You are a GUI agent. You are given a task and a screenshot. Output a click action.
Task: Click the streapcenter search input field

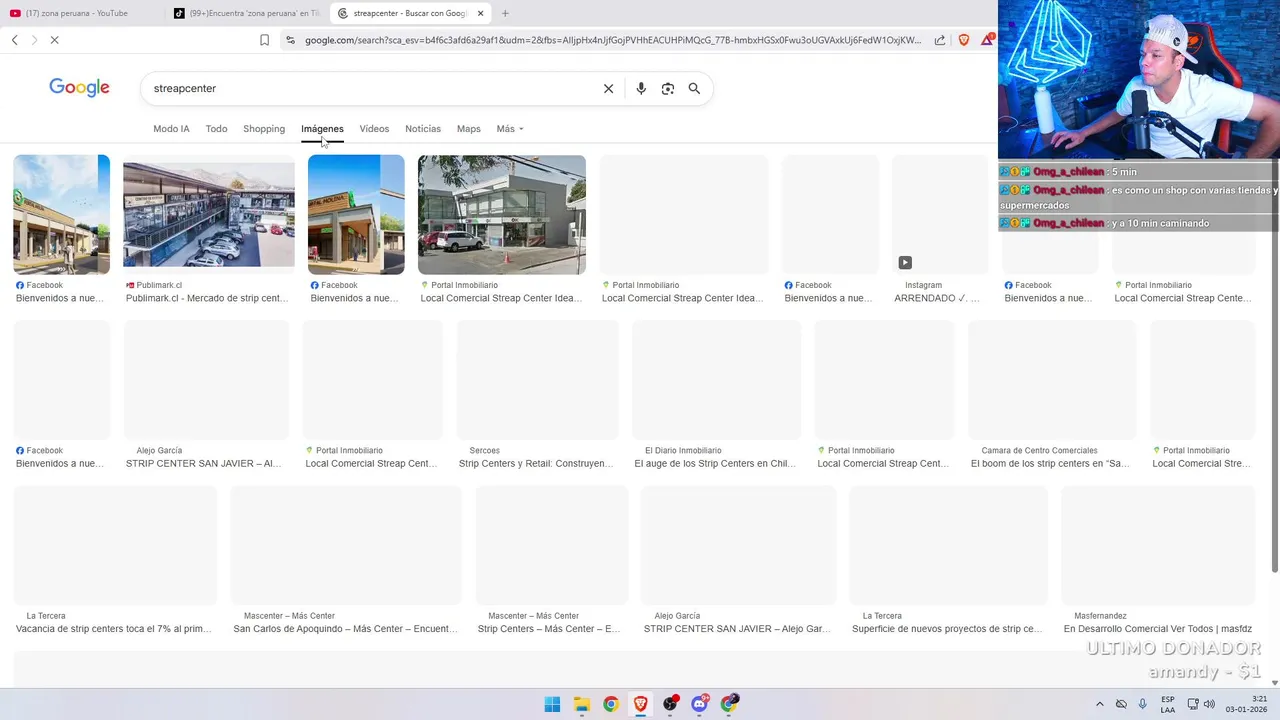point(370,88)
